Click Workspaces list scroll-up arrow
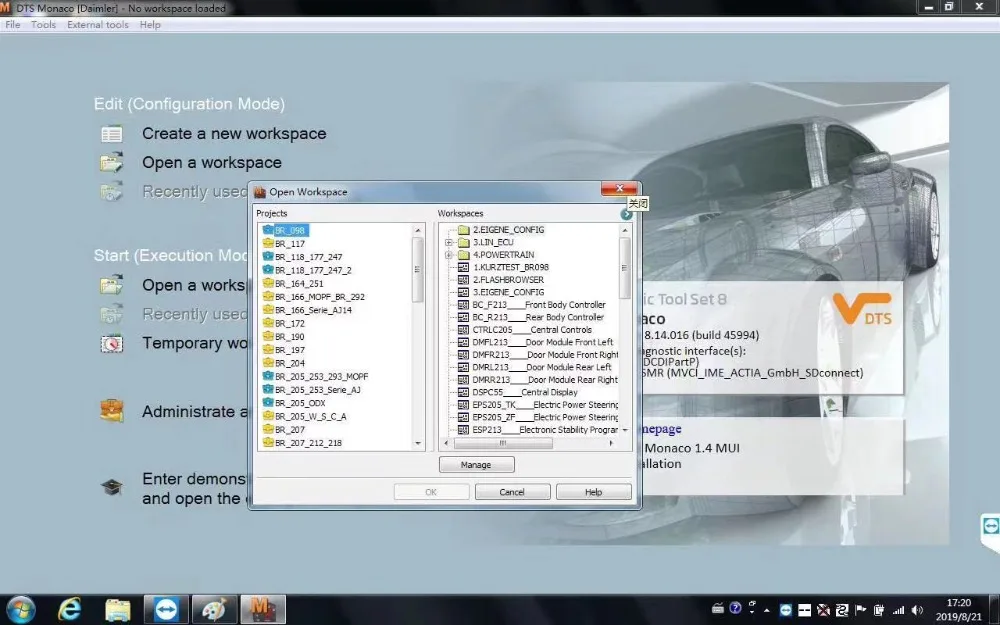Viewport: 1000px width, 625px height. pyautogui.click(x=625, y=230)
